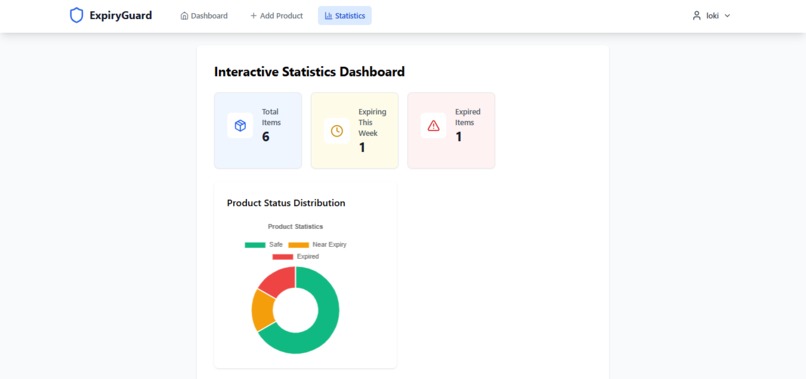The width and height of the screenshot is (806, 379).
Task: Toggle the green Safe legend swatch
Action: [x=255, y=245]
